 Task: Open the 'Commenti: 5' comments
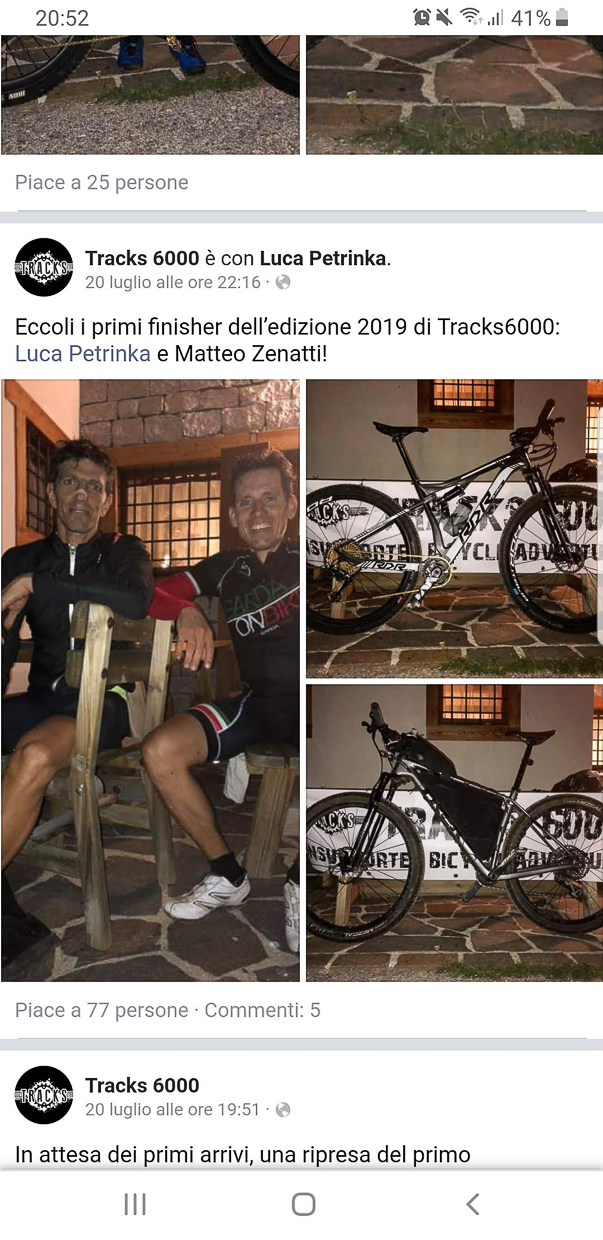pos(263,1010)
